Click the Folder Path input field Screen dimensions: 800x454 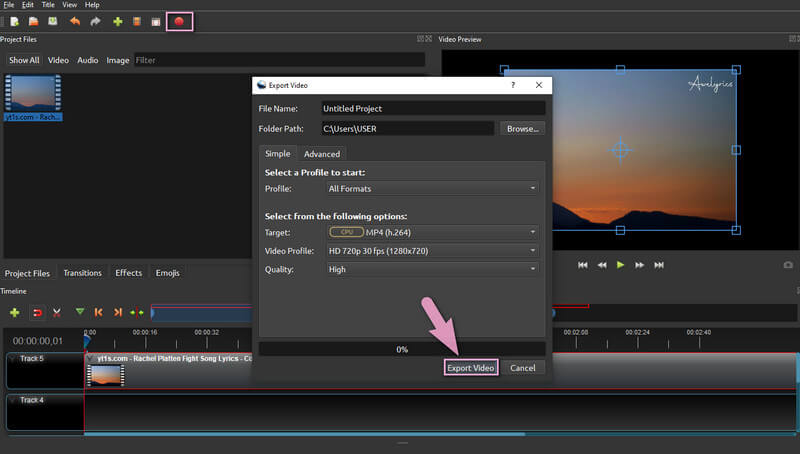tap(408, 129)
